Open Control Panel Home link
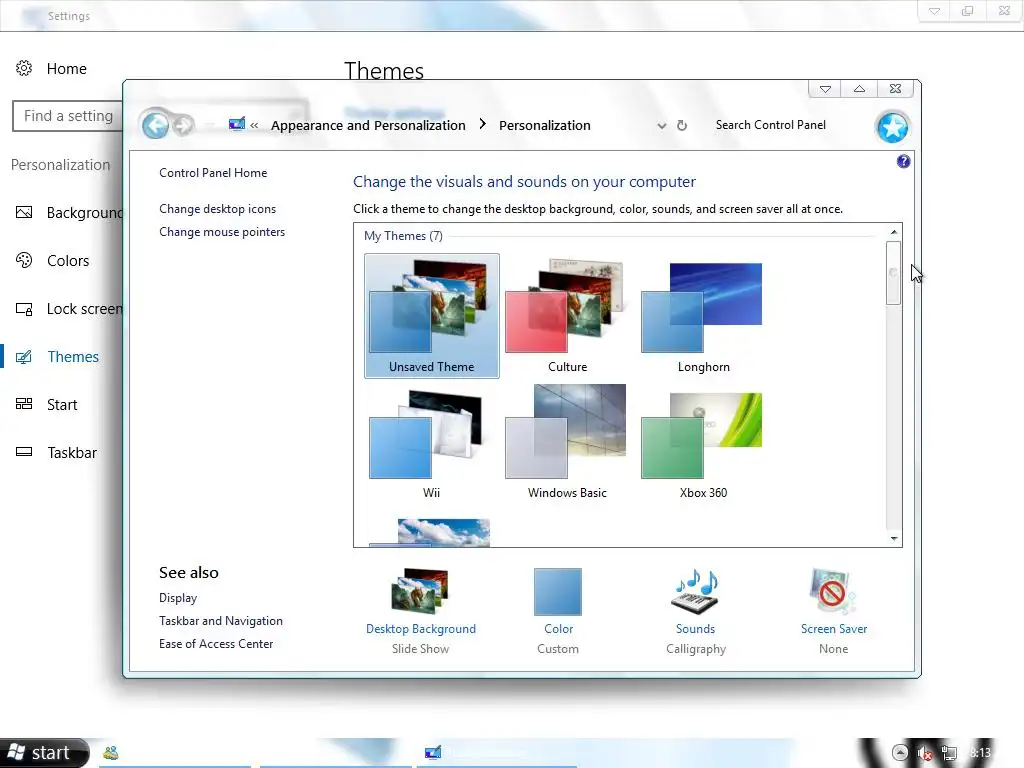 213,173
